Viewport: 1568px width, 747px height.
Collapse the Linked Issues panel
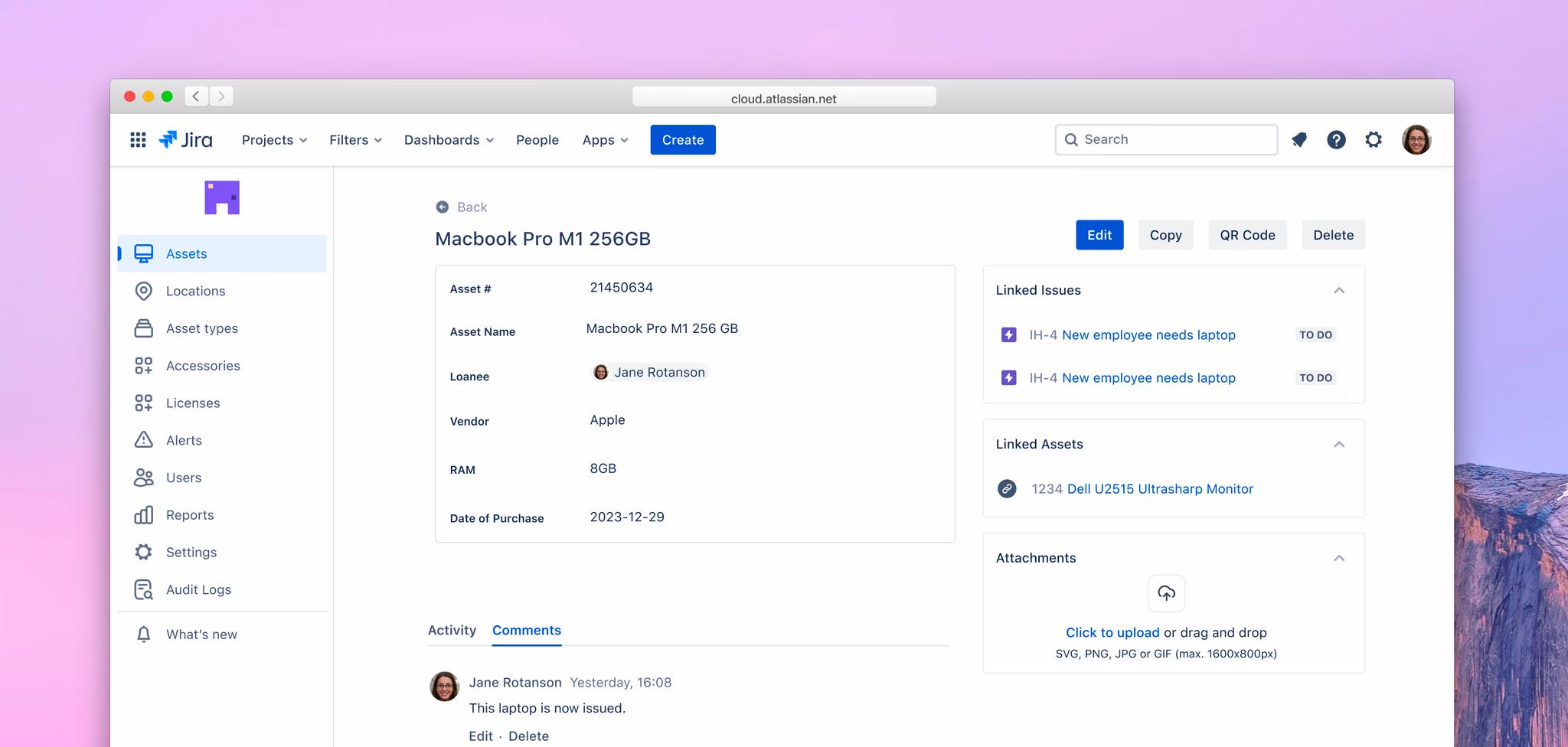click(x=1339, y=290)
